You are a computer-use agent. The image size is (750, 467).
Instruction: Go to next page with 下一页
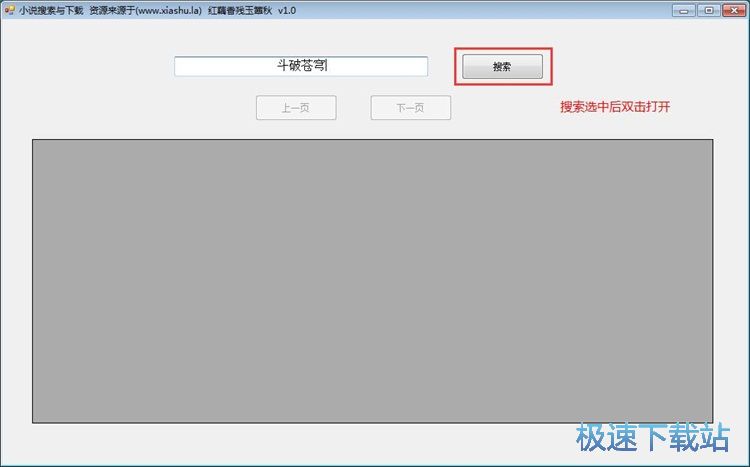click(410, 108)
